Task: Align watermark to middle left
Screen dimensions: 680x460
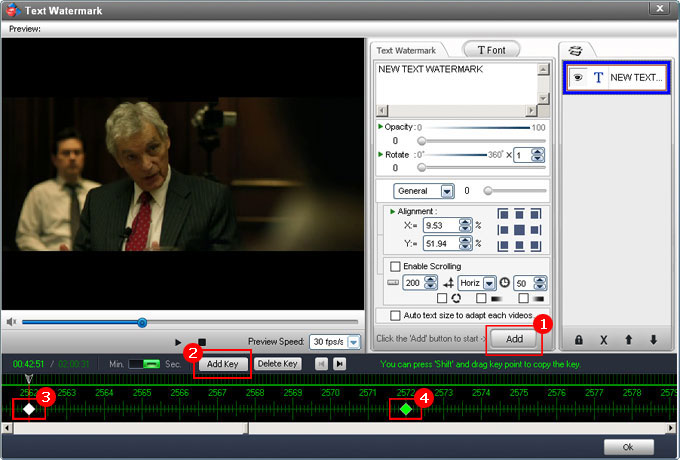Action: [x=503, y=230]
